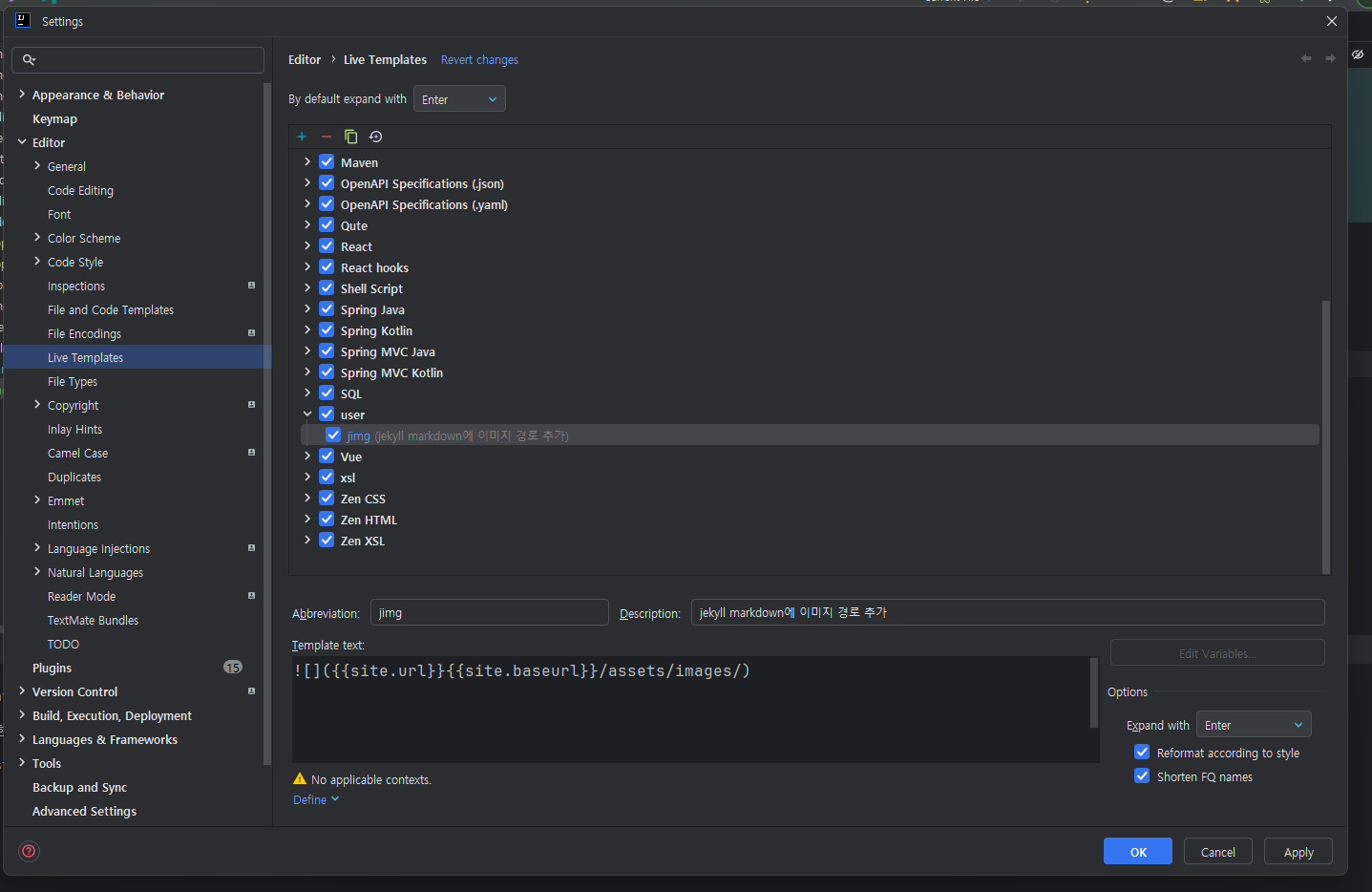Click the search magnifier icon in settings
The width and height of the screenshot is (1372, 892).
[29, 60]
